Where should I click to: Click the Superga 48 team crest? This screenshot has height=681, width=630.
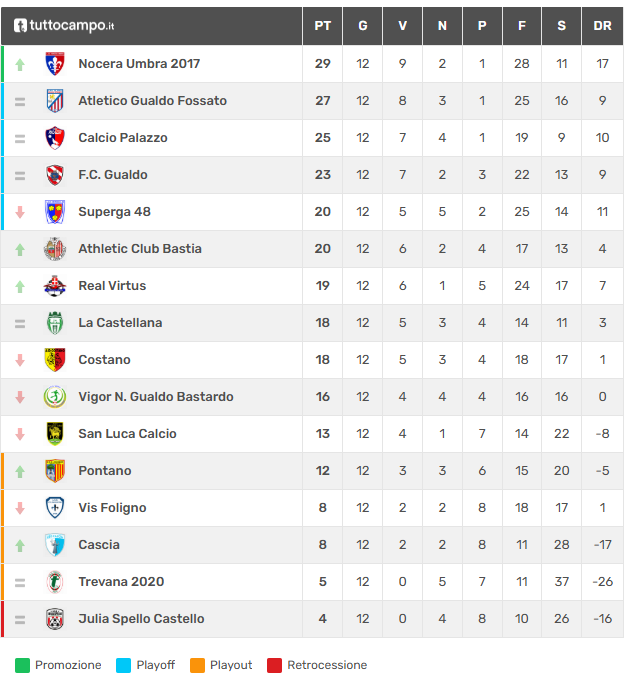click(x=55, y=212)
